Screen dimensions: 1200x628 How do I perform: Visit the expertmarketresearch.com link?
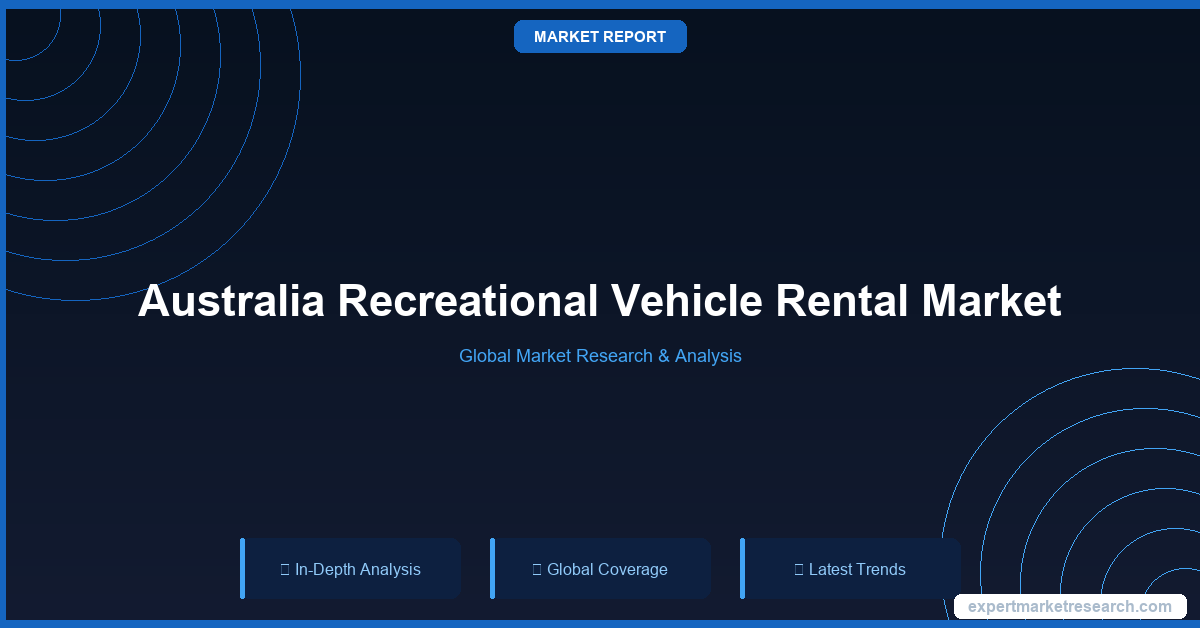pos(1069,606)
